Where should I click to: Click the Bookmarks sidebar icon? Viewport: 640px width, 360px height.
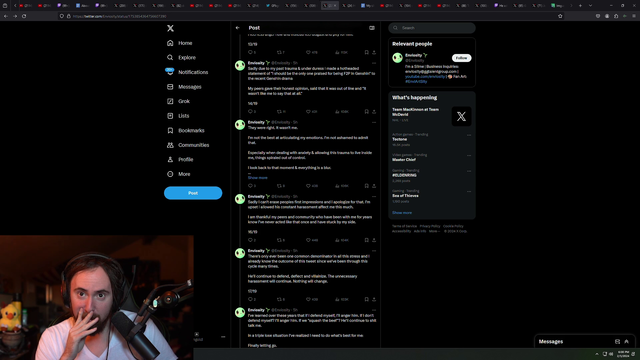pos(170,131)
